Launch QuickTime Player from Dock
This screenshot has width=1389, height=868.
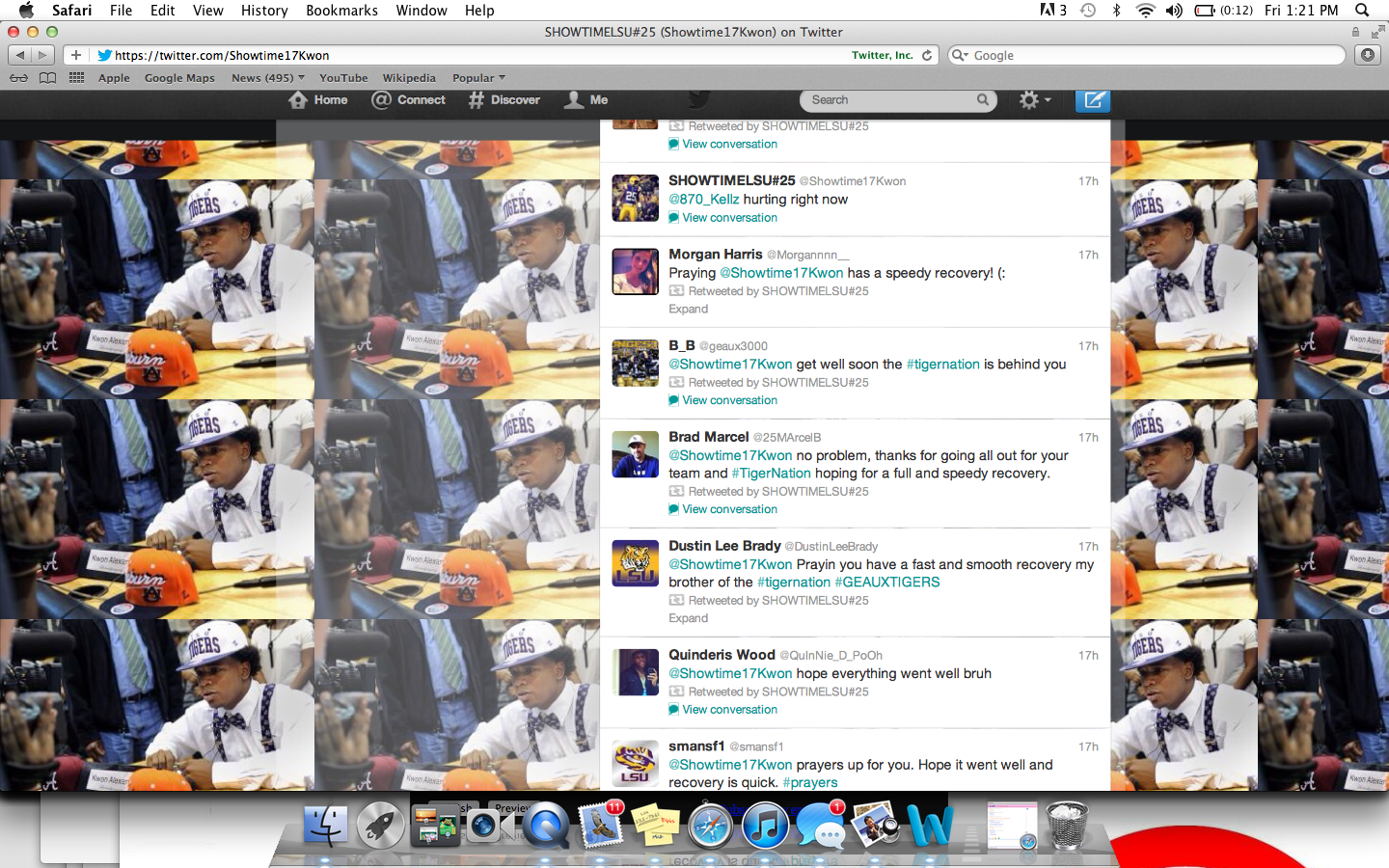[x=546, y=827]
